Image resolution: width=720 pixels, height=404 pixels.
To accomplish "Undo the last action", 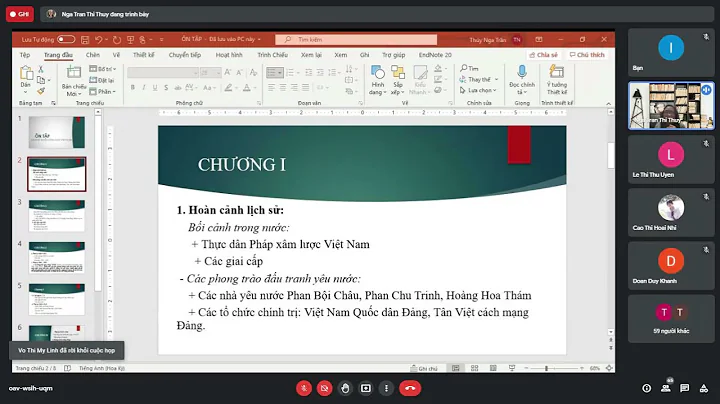I will pyautogui.click(x=99, y=40).
